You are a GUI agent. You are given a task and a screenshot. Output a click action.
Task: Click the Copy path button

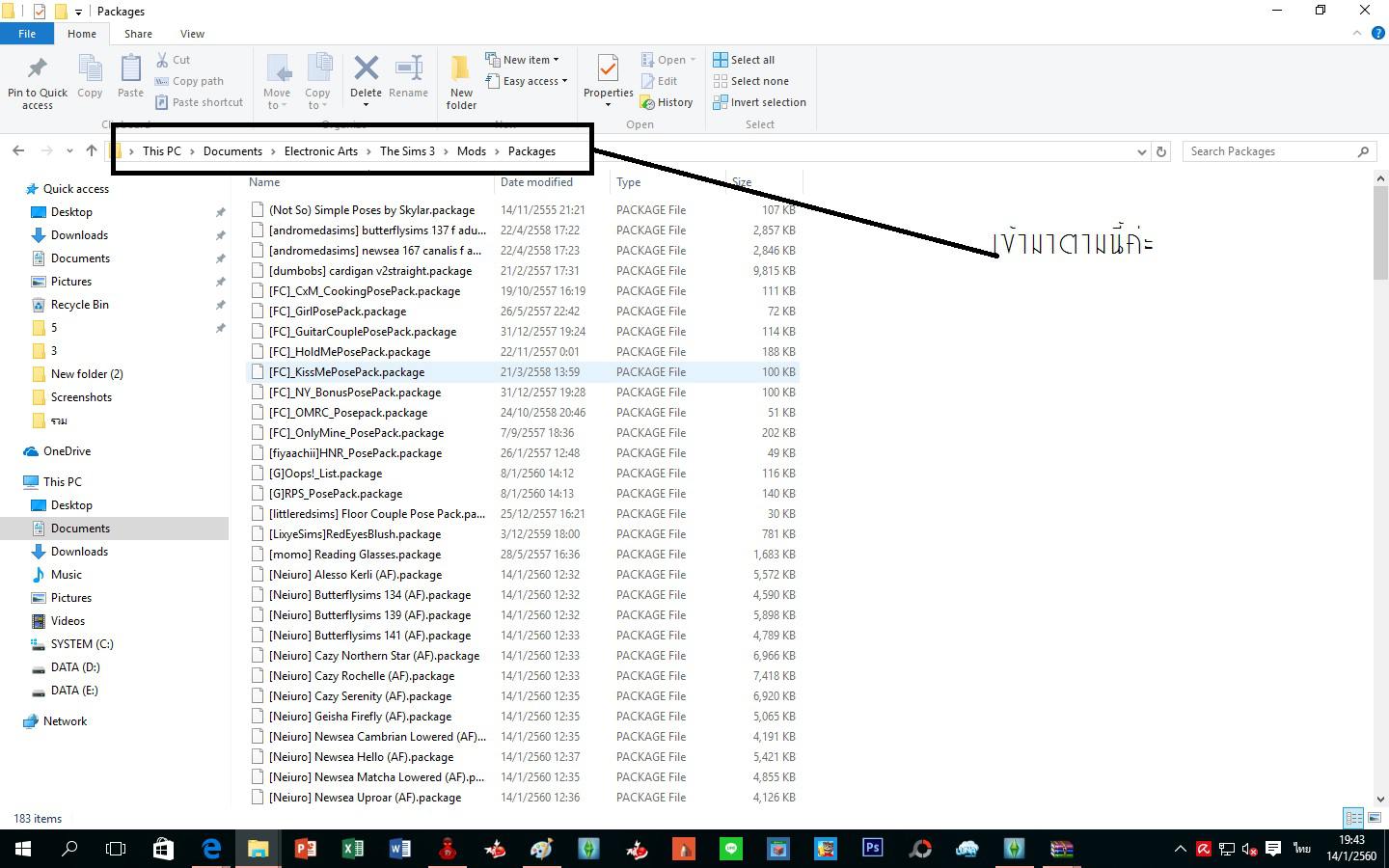[x=189, y=81]
